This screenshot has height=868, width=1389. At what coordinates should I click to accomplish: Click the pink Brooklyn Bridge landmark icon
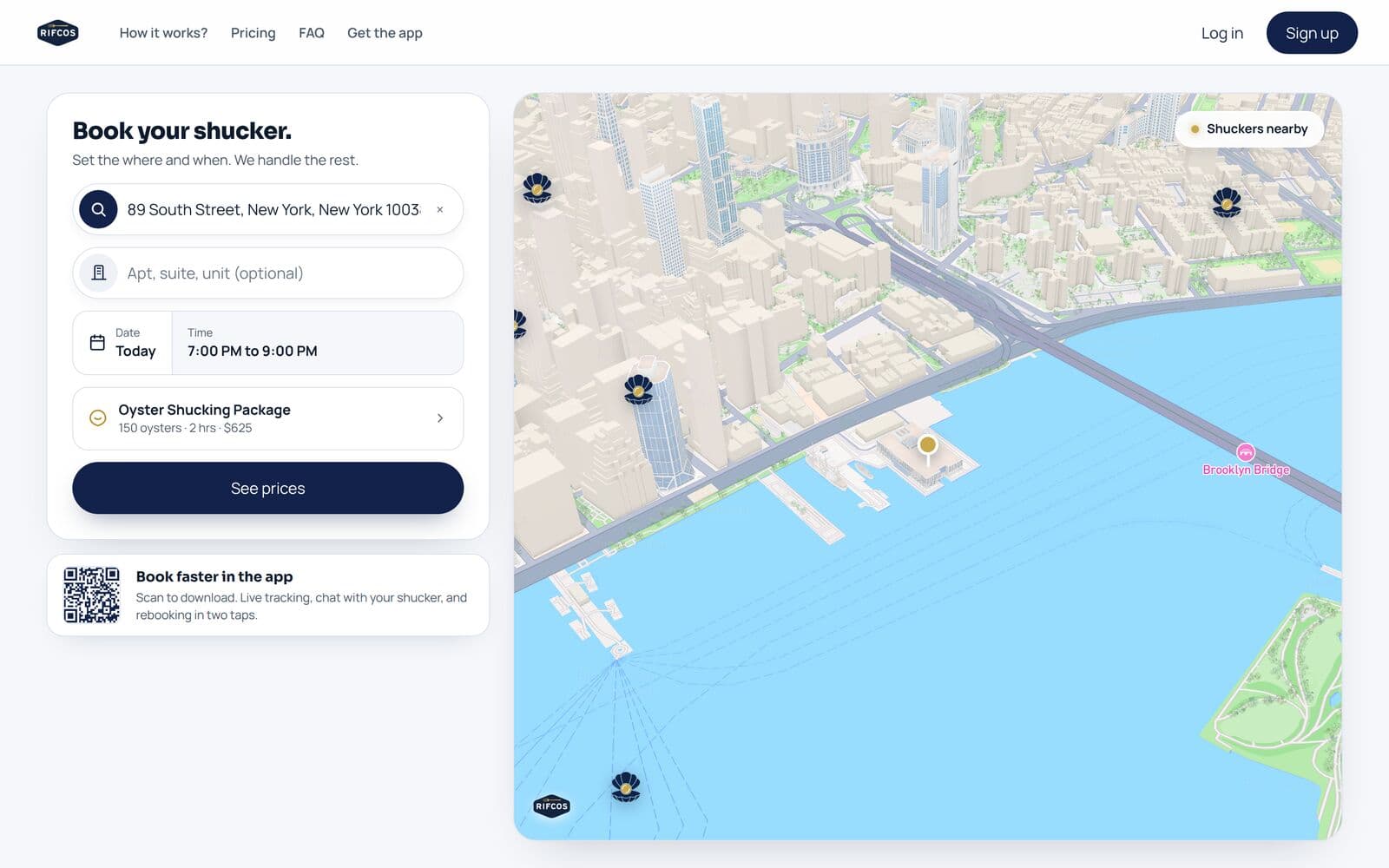coord(1246,452)
